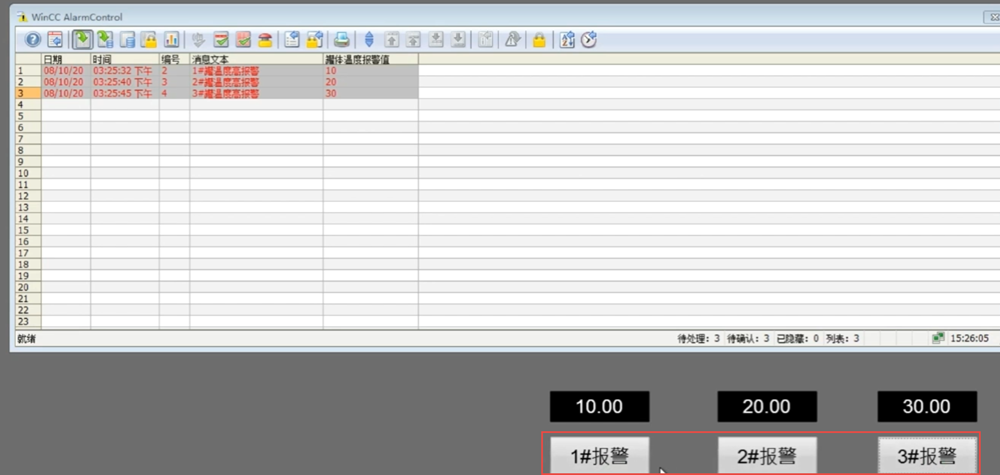Show the short-term archive list

105,40
